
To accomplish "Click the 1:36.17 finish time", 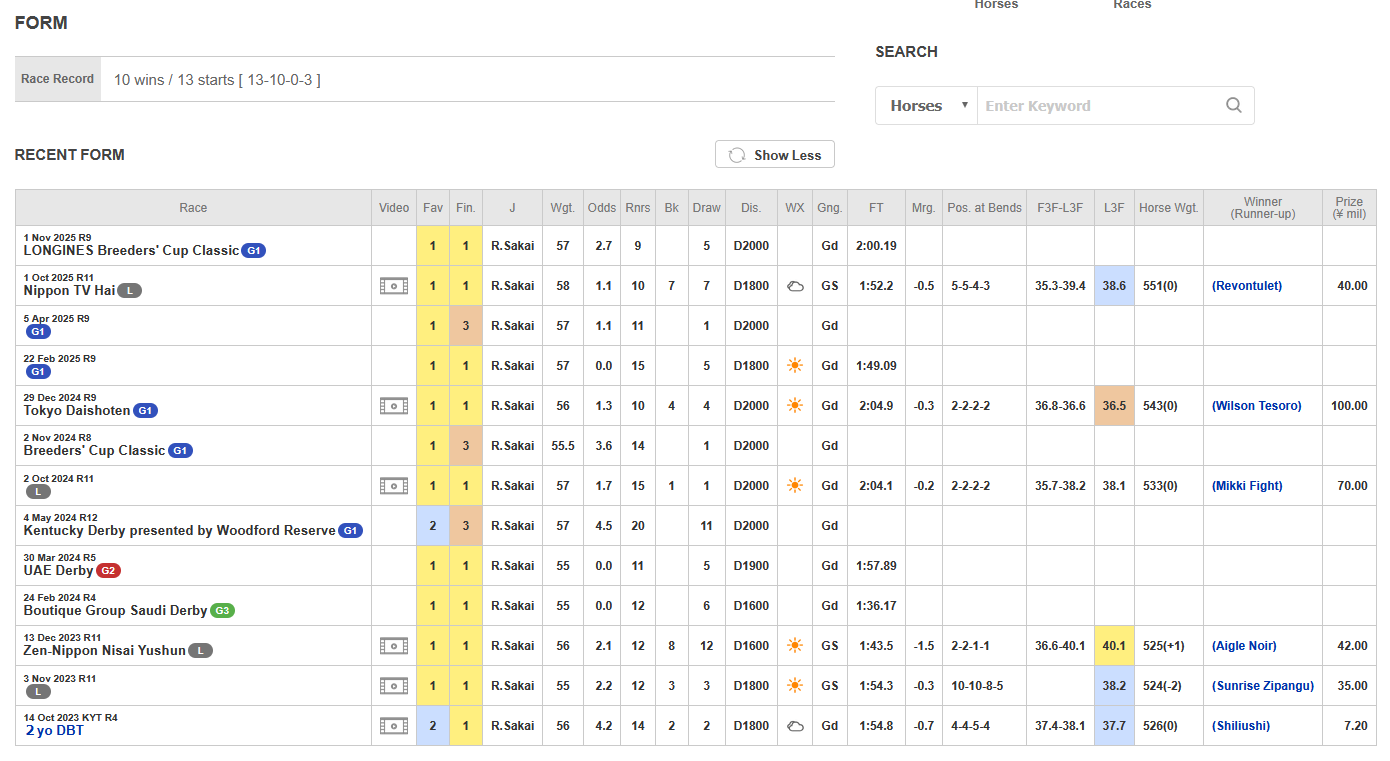I will [x=876, y=606].
